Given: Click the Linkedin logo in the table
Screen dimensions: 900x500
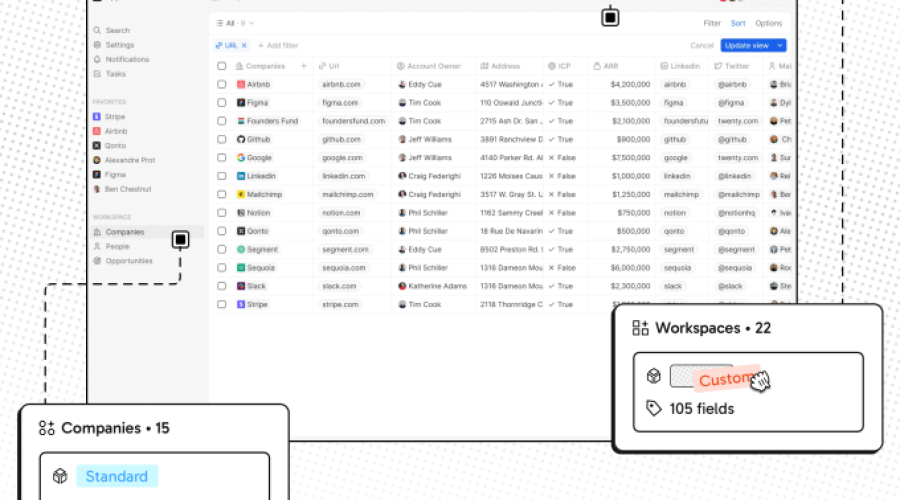Looking at the screenshot, I should click(x=241, y=176).
